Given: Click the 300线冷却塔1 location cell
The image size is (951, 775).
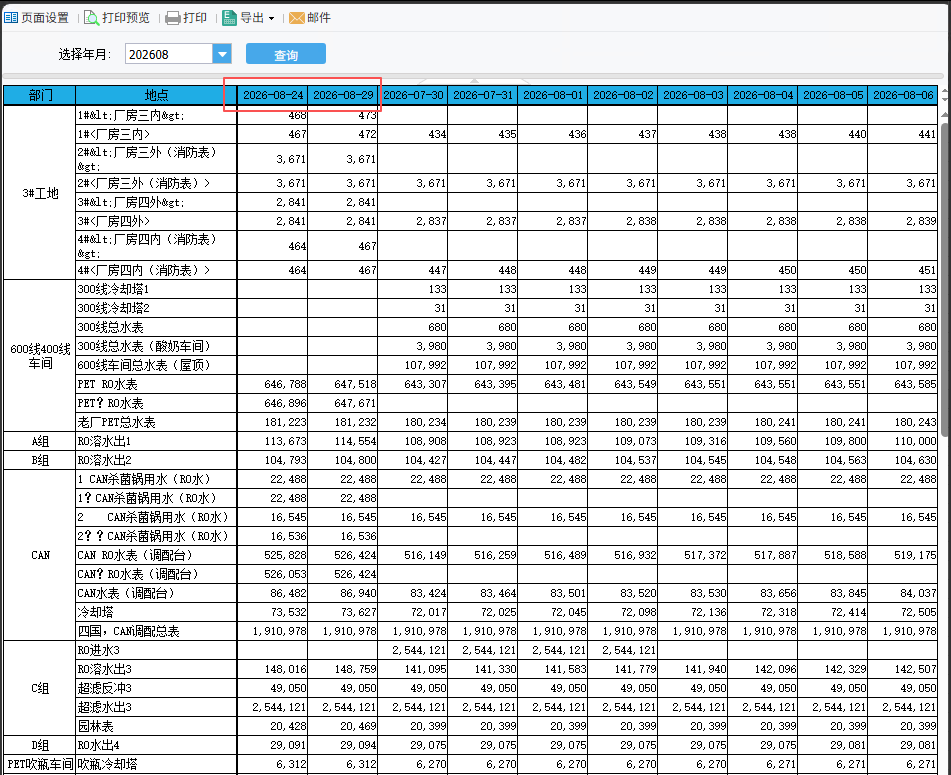Looking at the screenshot, I should [156, 289].
